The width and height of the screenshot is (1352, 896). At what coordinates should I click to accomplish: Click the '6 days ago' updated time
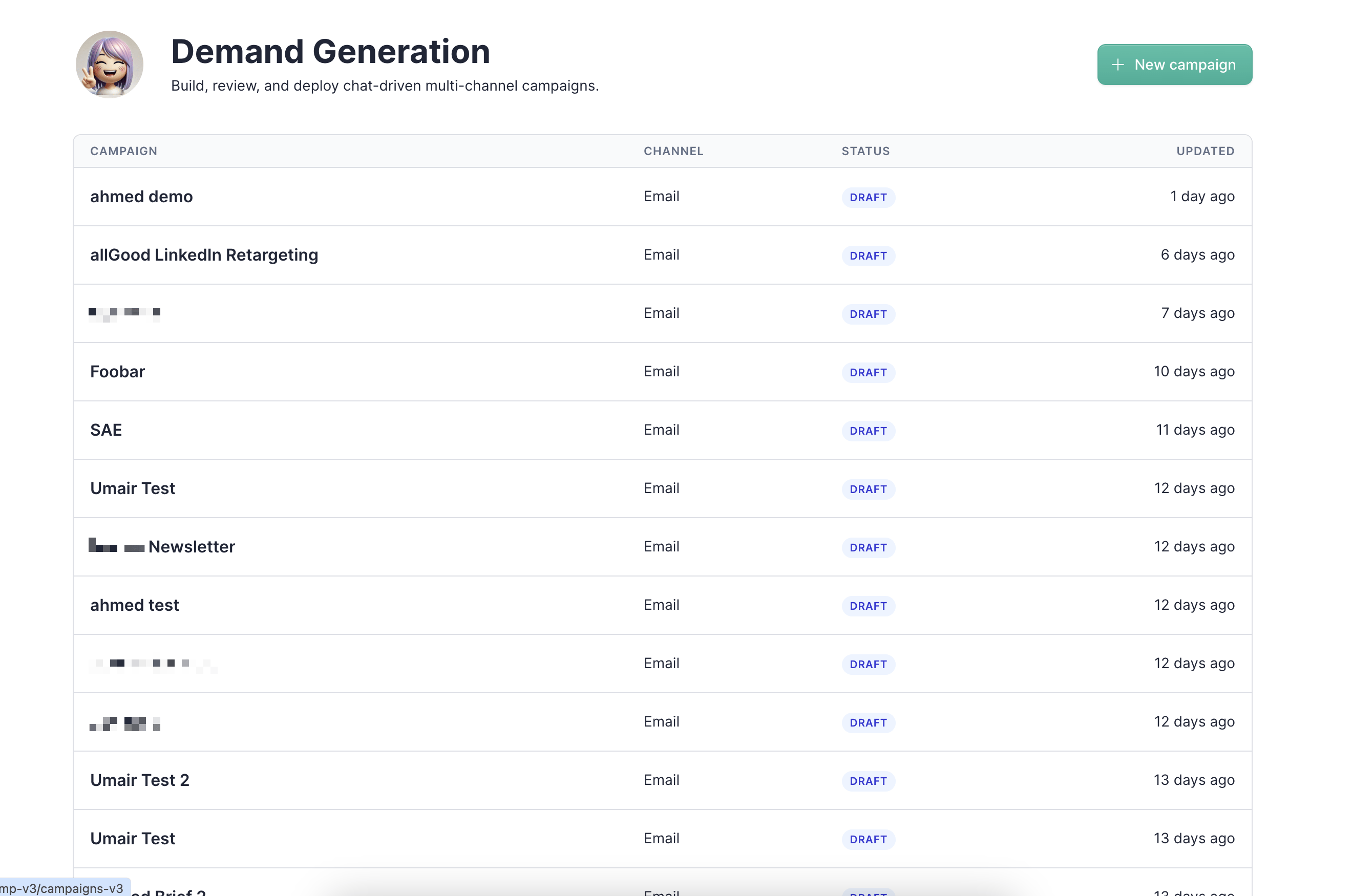pyautogui.click(x=1198, y=255)
